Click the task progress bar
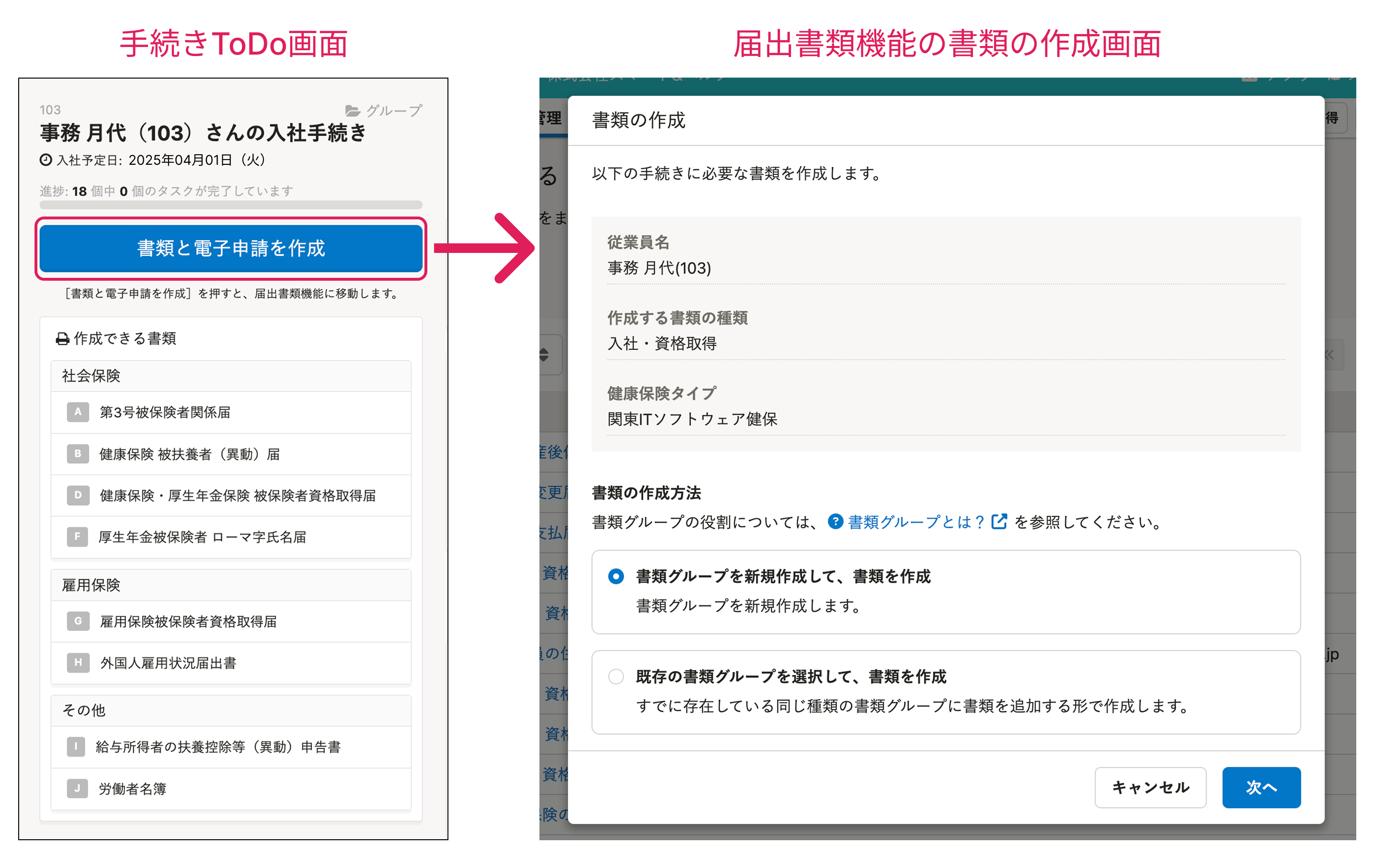 coord(230,204)
